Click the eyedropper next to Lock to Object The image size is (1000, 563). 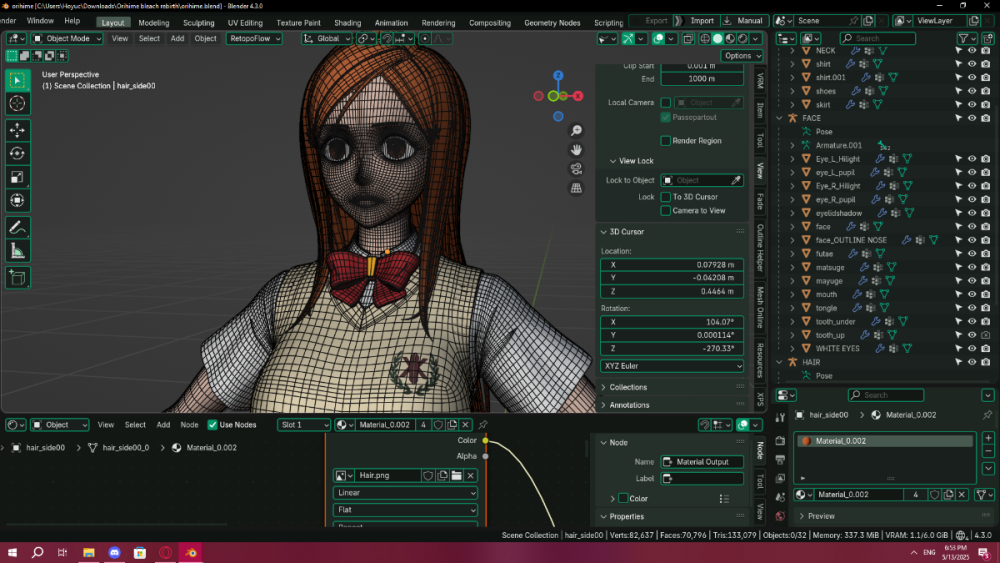[737, 181]
